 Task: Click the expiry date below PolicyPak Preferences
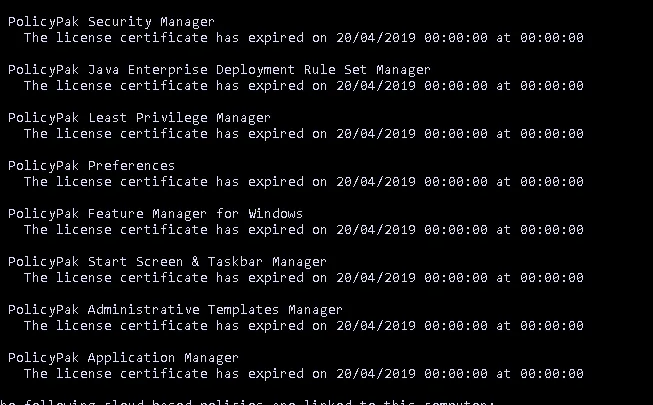375,182
